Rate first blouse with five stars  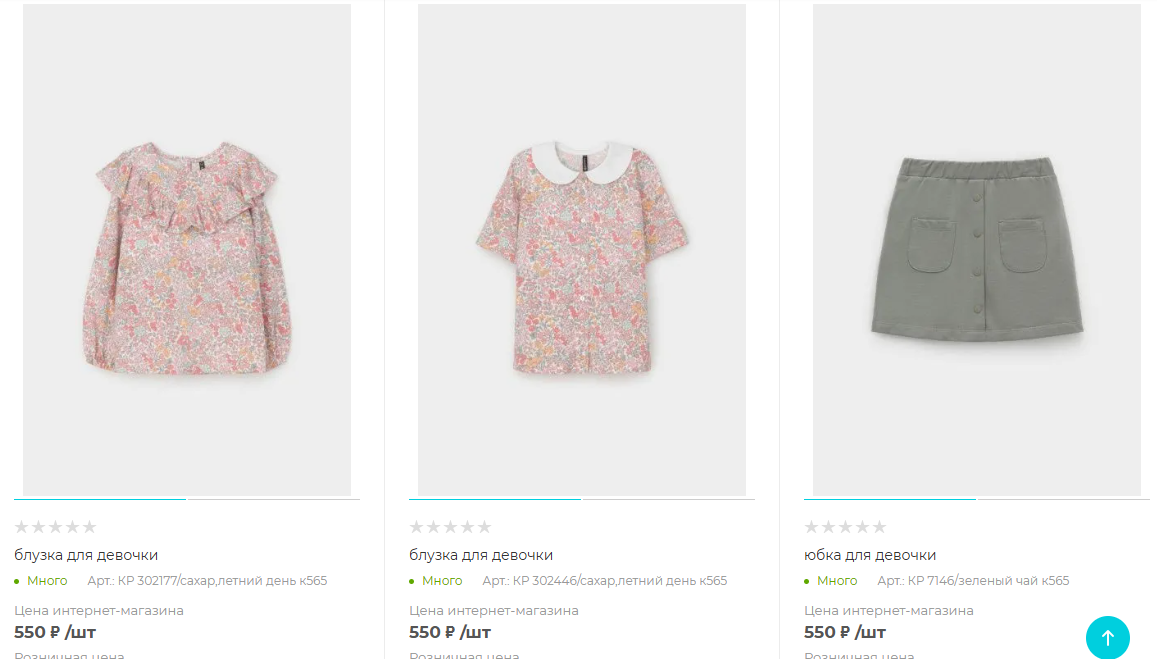tap(89, 527)
